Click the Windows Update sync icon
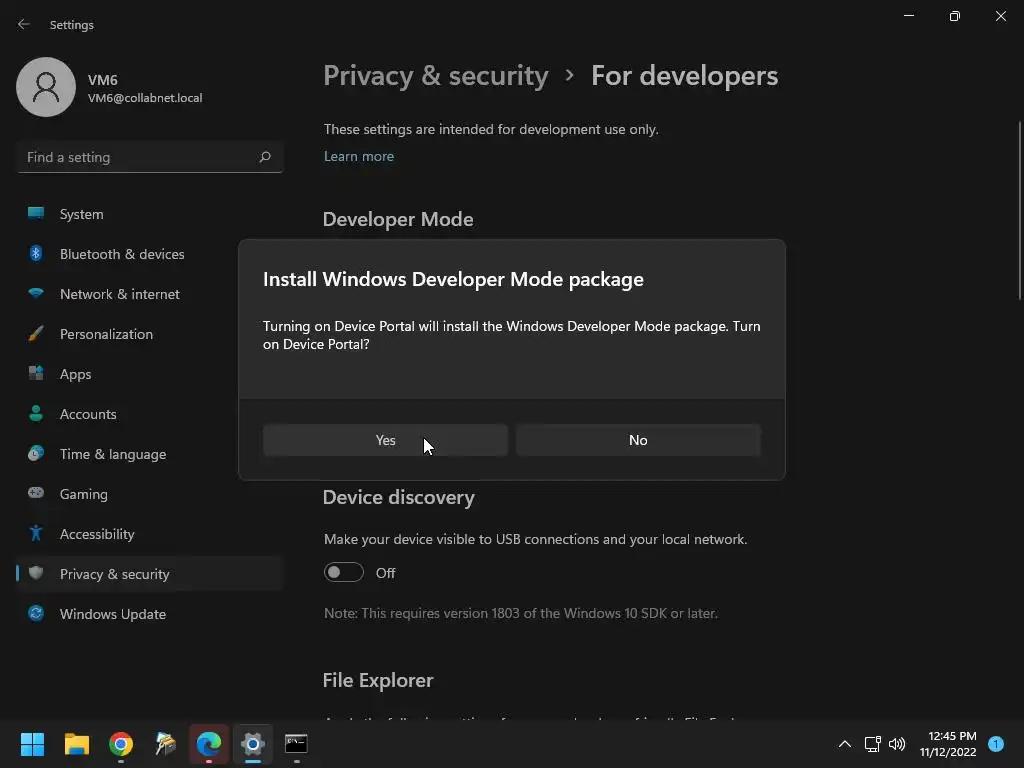This screenshot has width=1024, height=768. click(x=36, y=613)
